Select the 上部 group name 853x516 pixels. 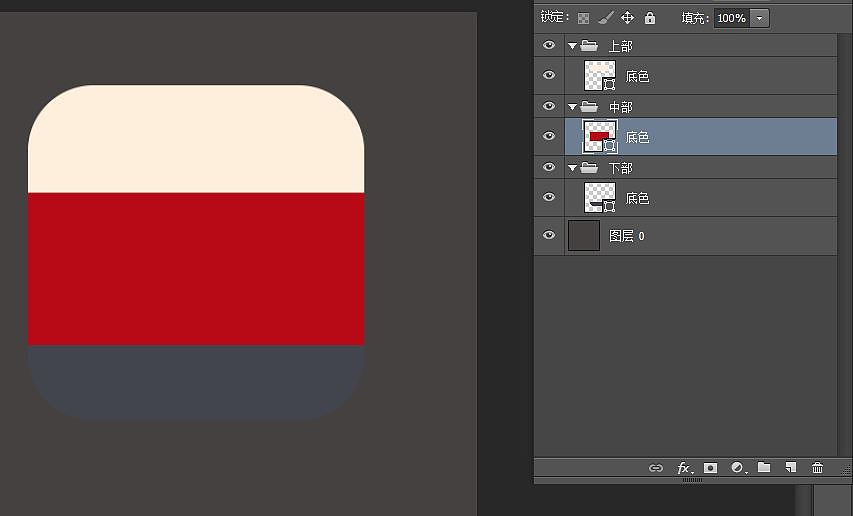click(x=621, y=46)
